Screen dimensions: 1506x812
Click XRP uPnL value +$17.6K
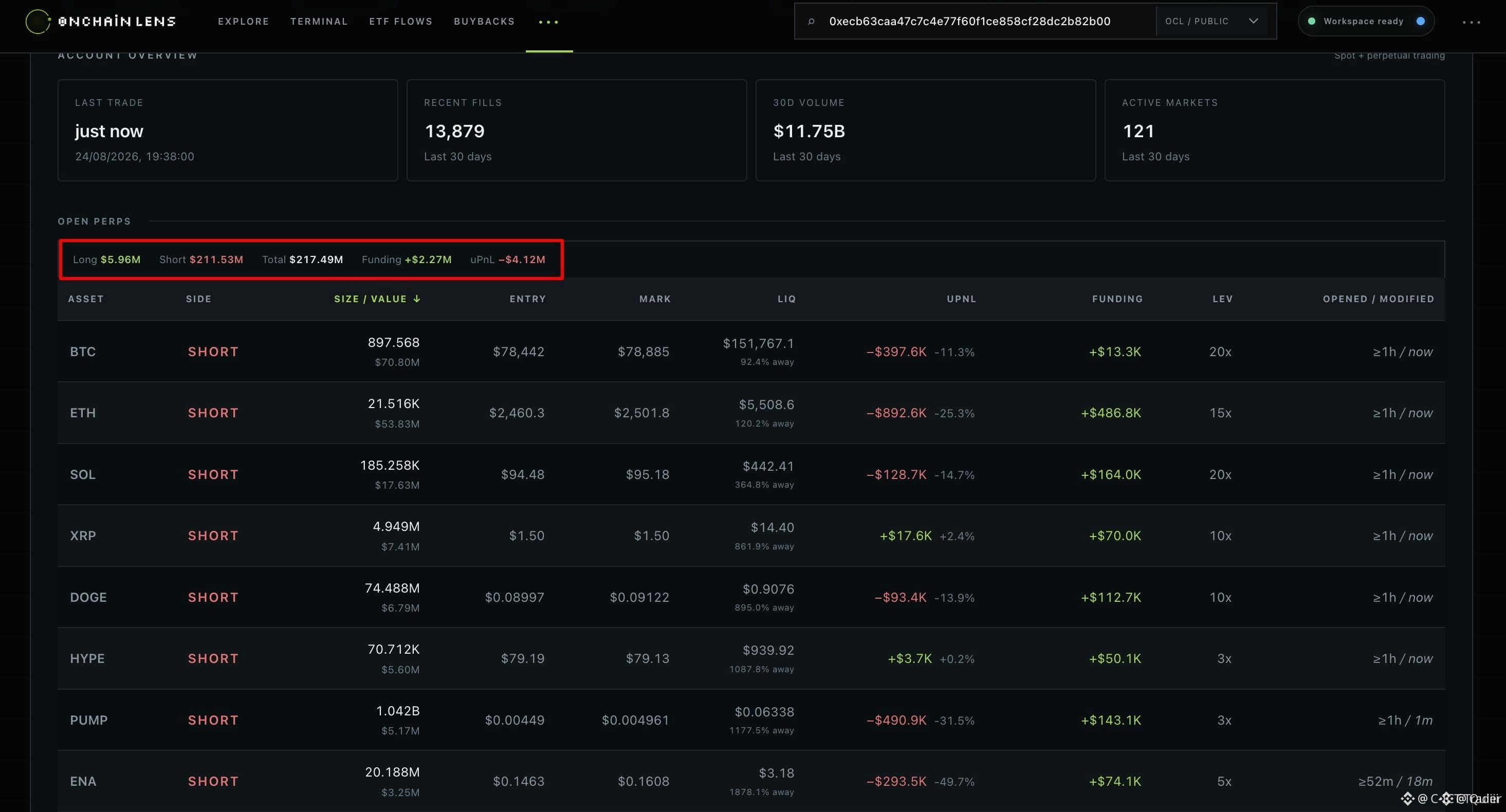(906, 536)
